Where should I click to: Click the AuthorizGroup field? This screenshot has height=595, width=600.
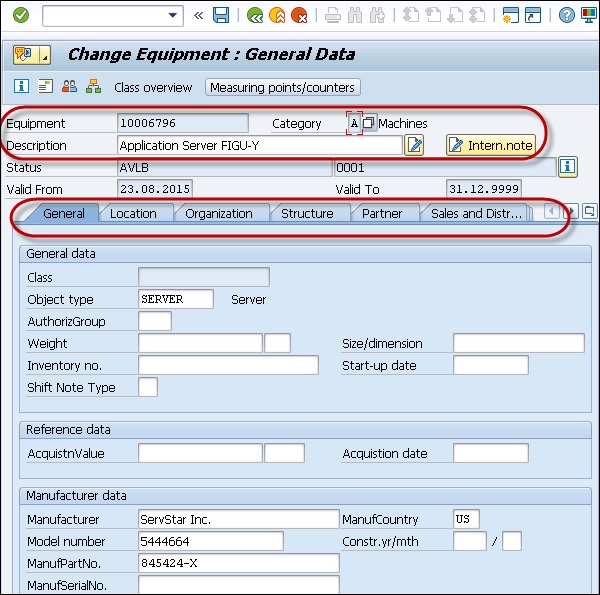pos(155,321)
